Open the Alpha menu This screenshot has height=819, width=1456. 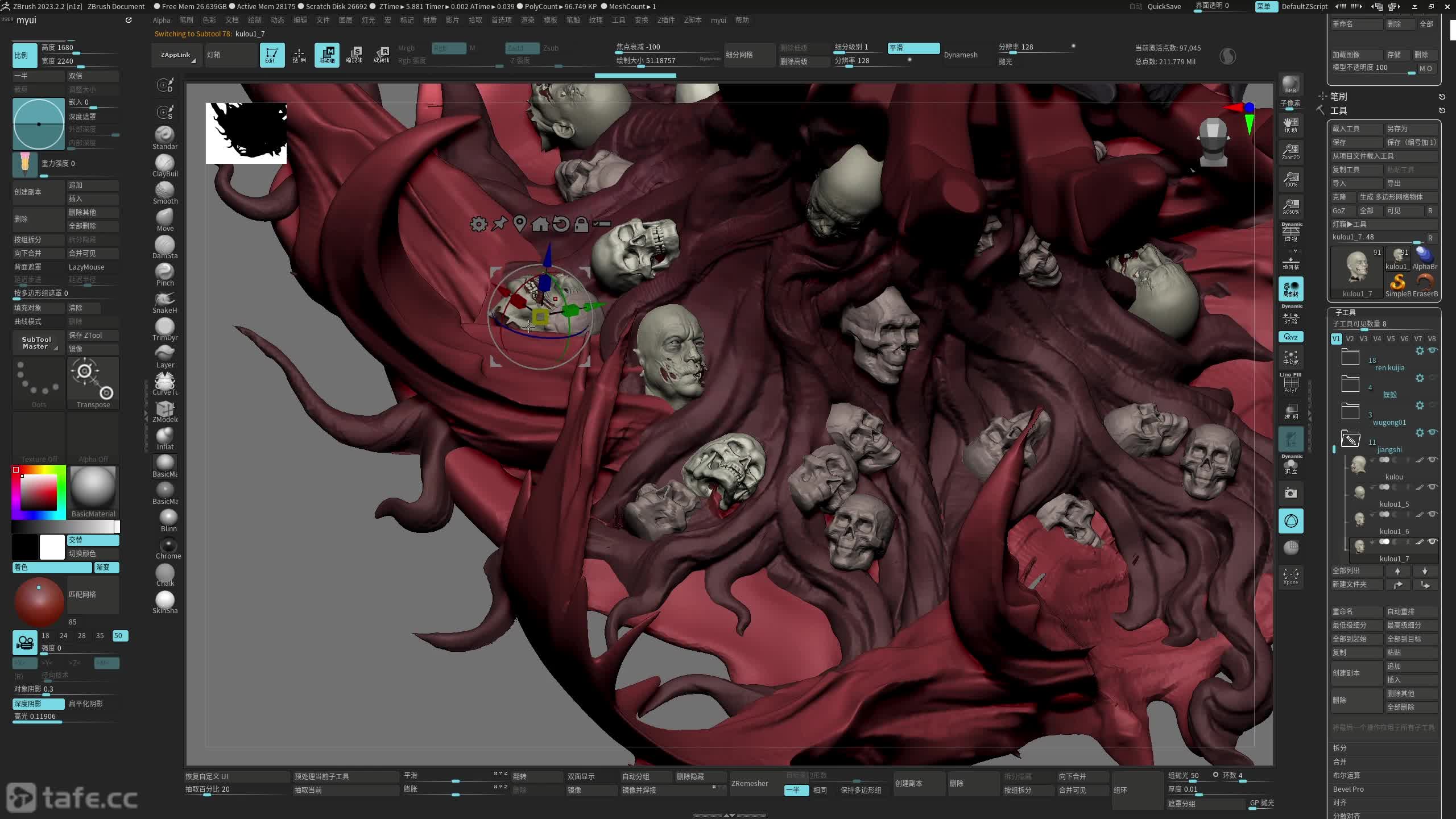point(162,20)
